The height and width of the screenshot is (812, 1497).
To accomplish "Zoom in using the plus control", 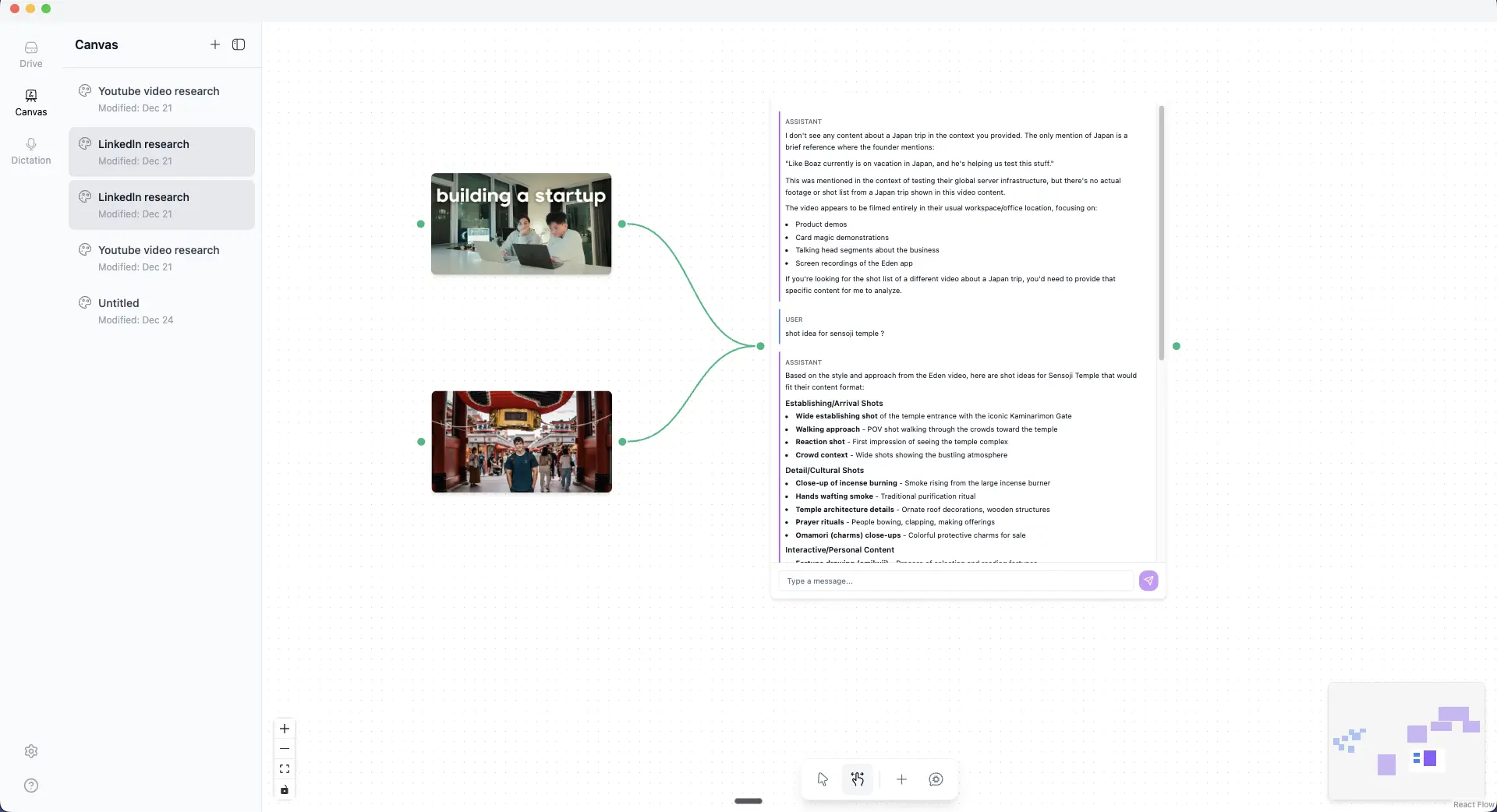I will 284,729.
